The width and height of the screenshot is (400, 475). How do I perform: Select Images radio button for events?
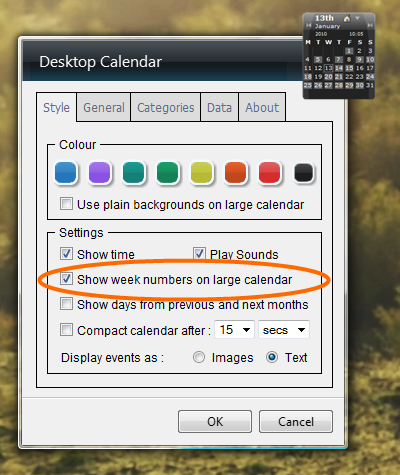(199, 357)
